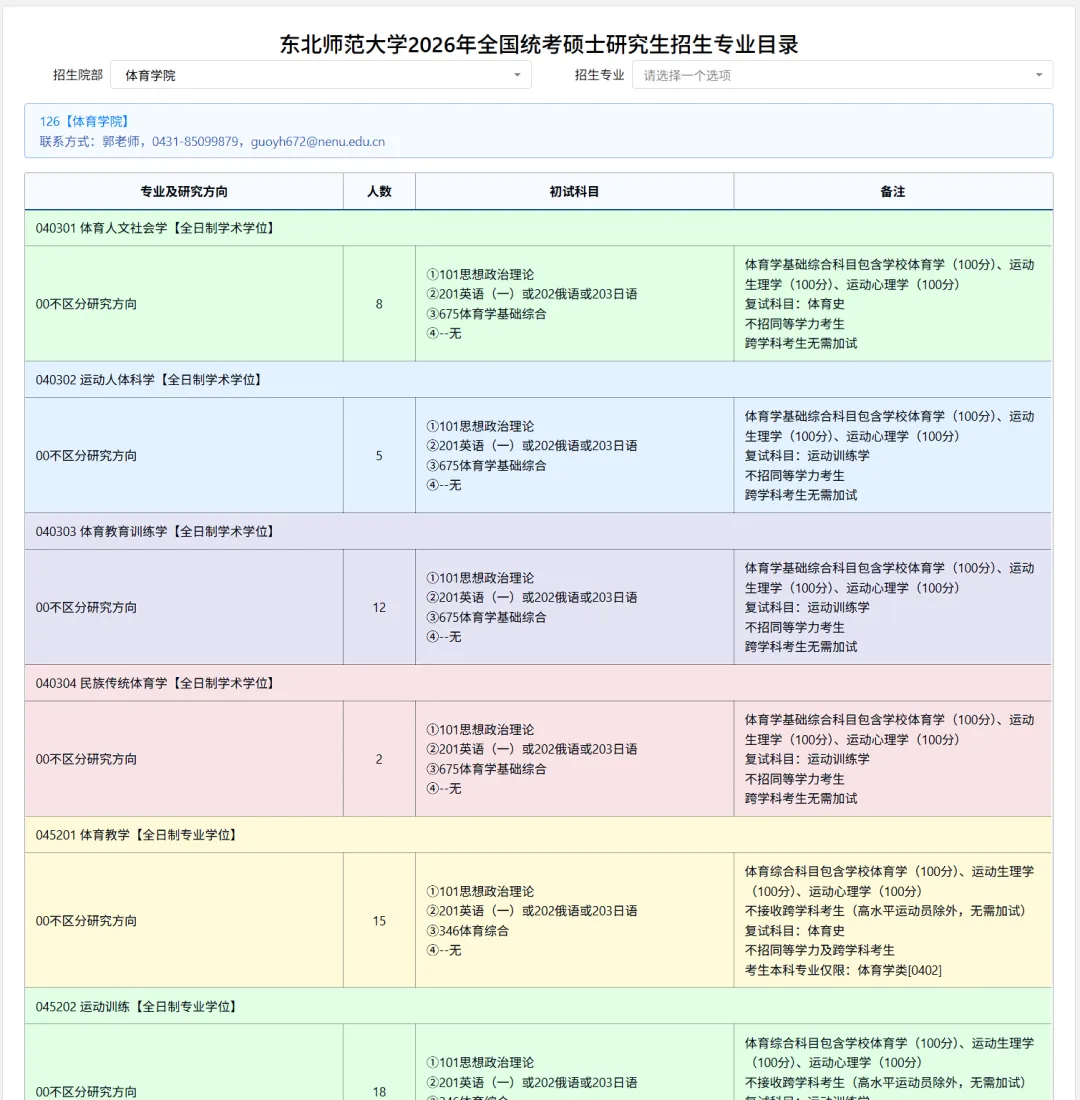Click the 招生专业 dropdown arrow
Screen dimensions: 1080x1100
[x=1039, y=75]
